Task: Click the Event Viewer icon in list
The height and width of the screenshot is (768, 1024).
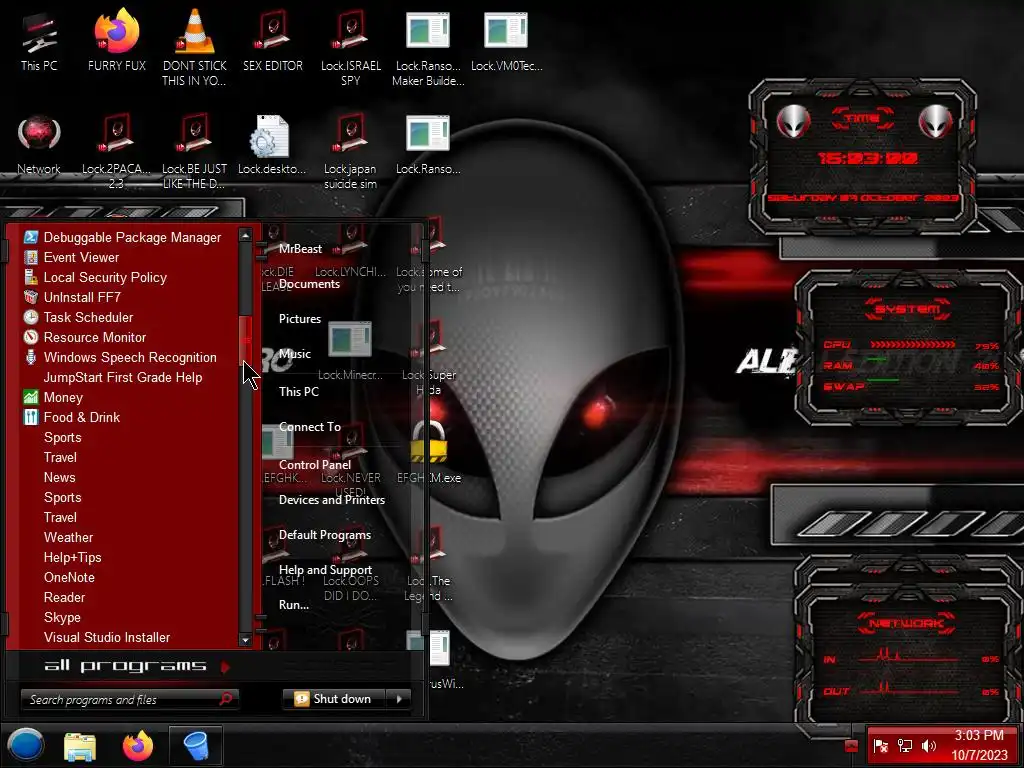Action: point(31,257)
